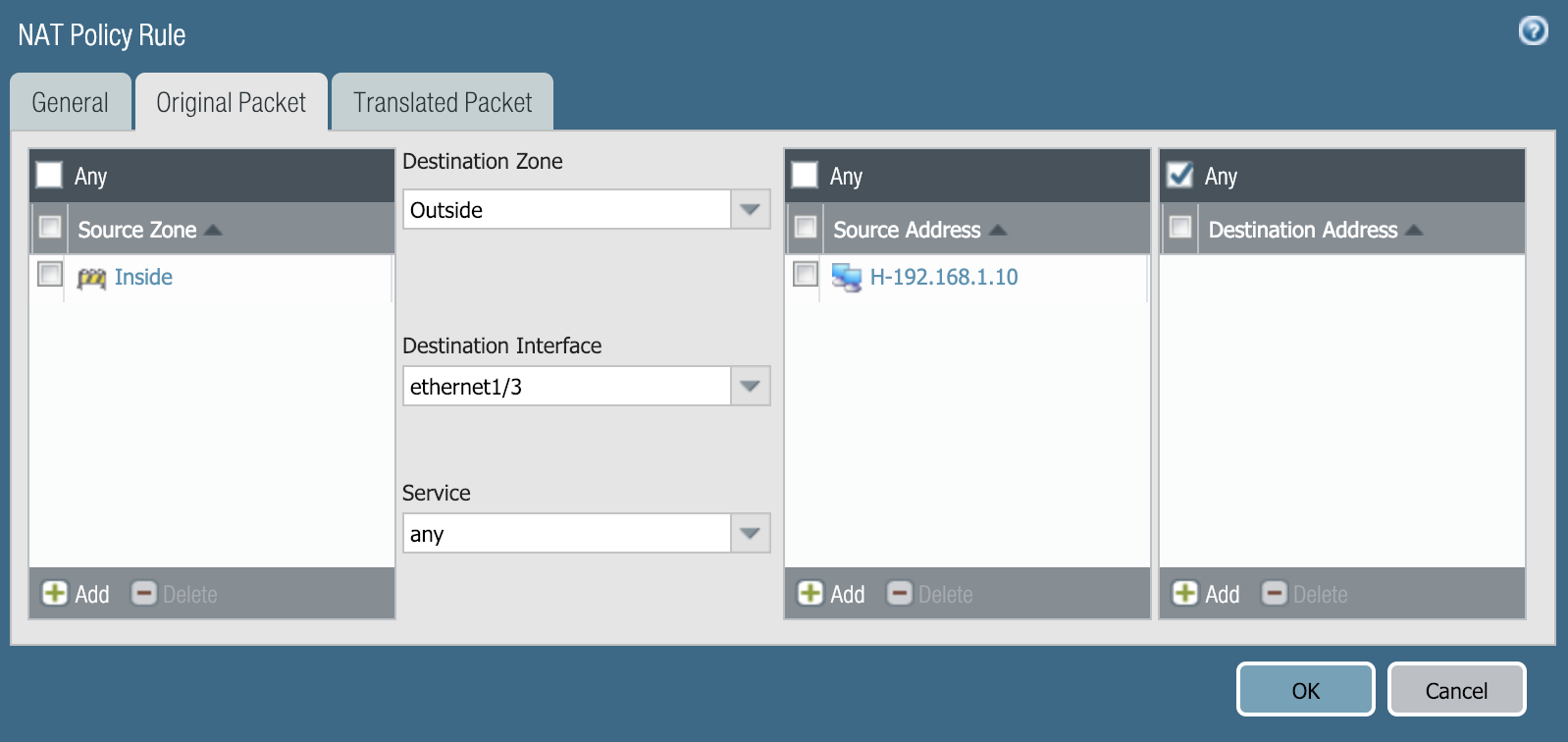1568x742 pixels.
Task: Open the Service dropdown arrow
Action: pyautogui.click(x=750, y=533)
